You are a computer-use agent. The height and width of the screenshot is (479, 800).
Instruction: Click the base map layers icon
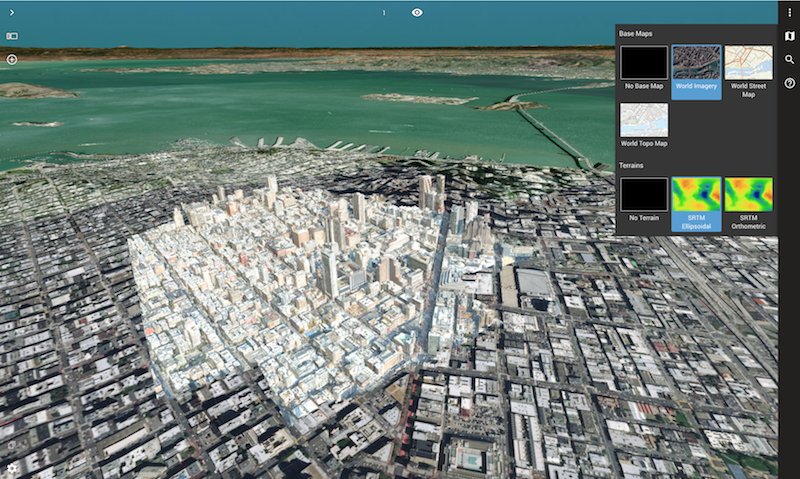(x=789, y=36)
